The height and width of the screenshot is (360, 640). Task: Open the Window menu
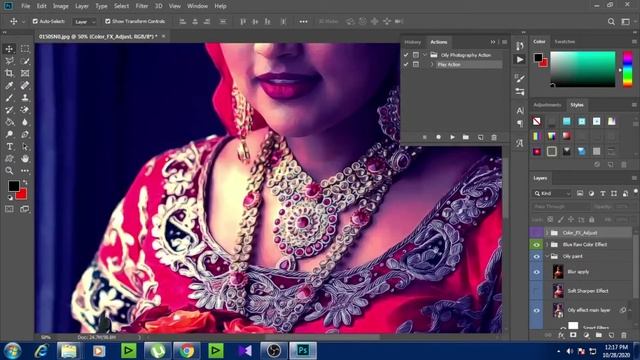(197, 6)
